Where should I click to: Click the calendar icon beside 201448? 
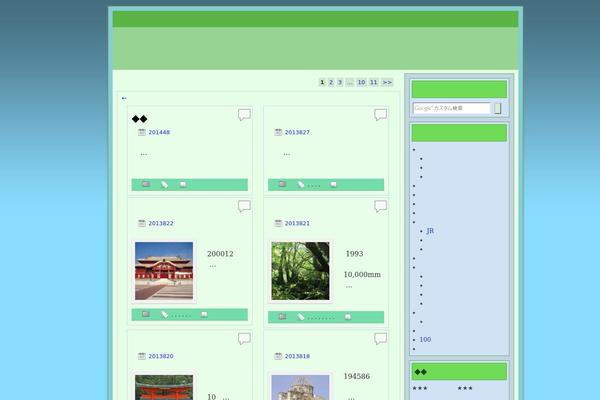click(x=142, y=132)
